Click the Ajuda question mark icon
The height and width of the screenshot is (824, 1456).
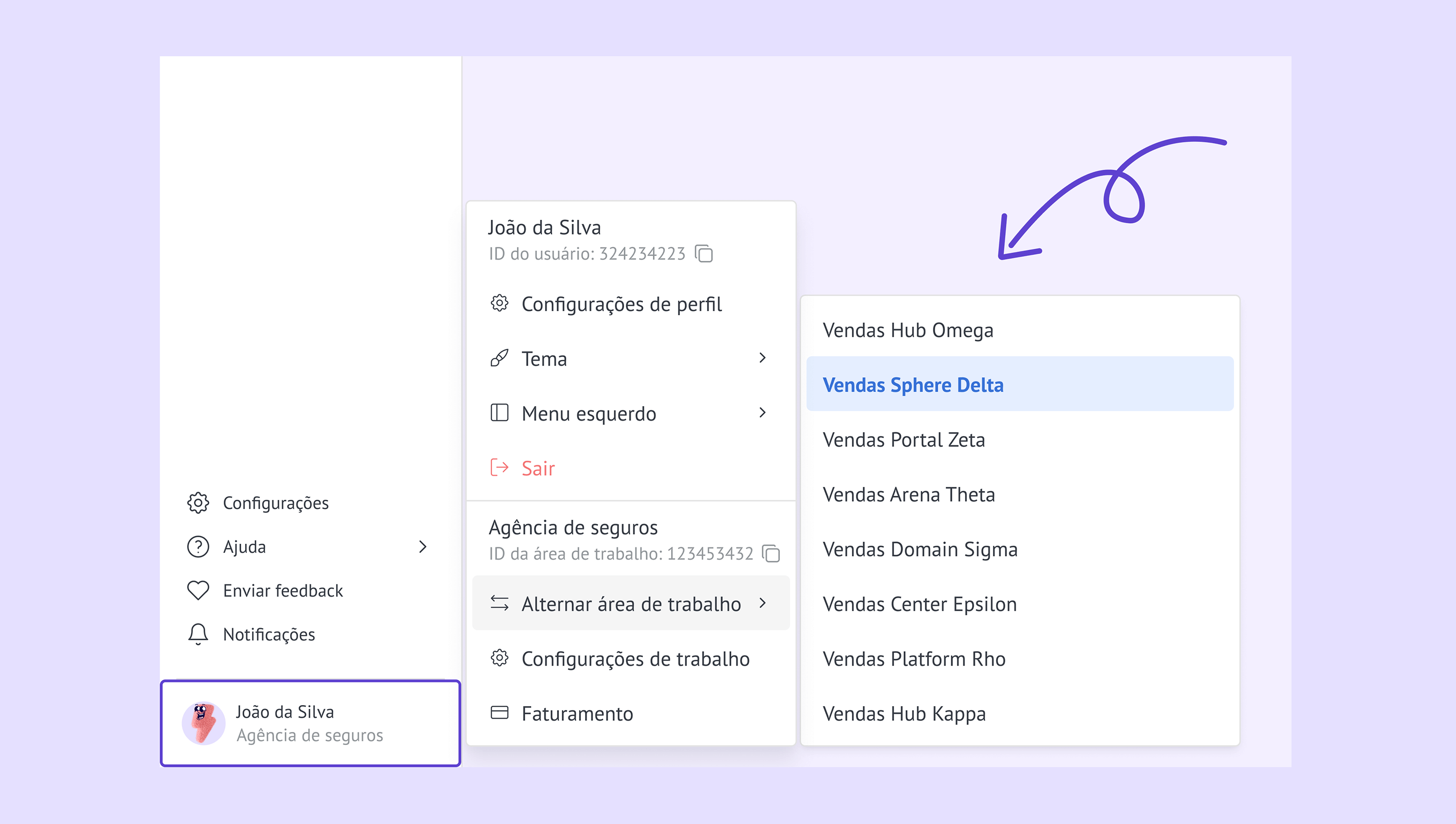click(x=198, y=547)
